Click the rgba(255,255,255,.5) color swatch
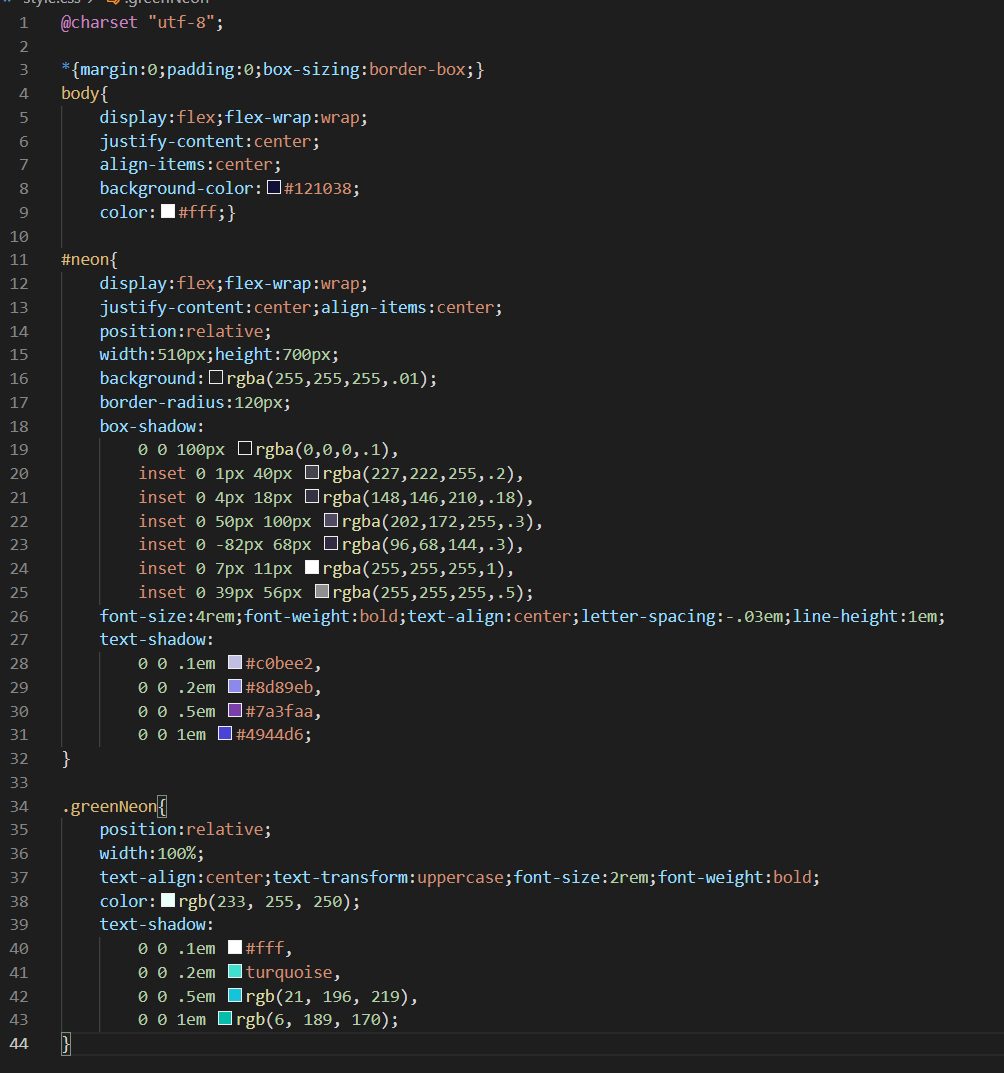The height and width of the screenshot is (1073, 1004). [321, 592]
